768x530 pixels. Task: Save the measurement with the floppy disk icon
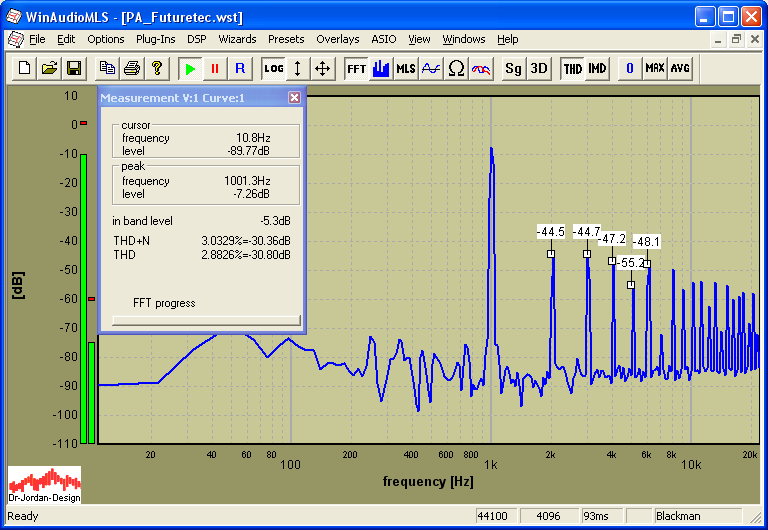point(73,68)
